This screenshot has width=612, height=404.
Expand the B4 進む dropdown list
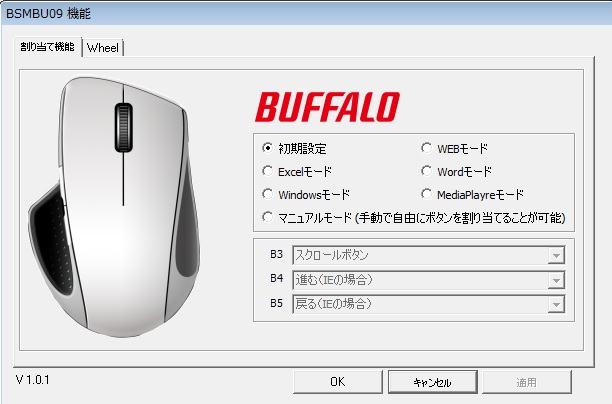556,280
